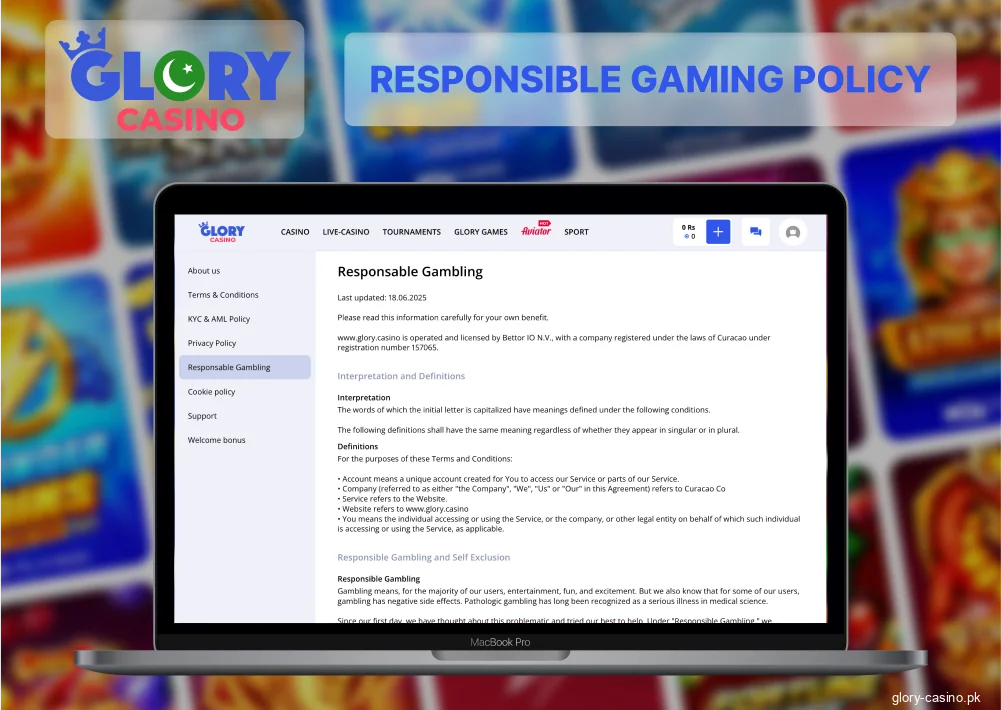This screenshot has height=710, width=1001.
Task: Click the bold Interpretation subheading
Action: pyautogui.click(x=364, y=397)
